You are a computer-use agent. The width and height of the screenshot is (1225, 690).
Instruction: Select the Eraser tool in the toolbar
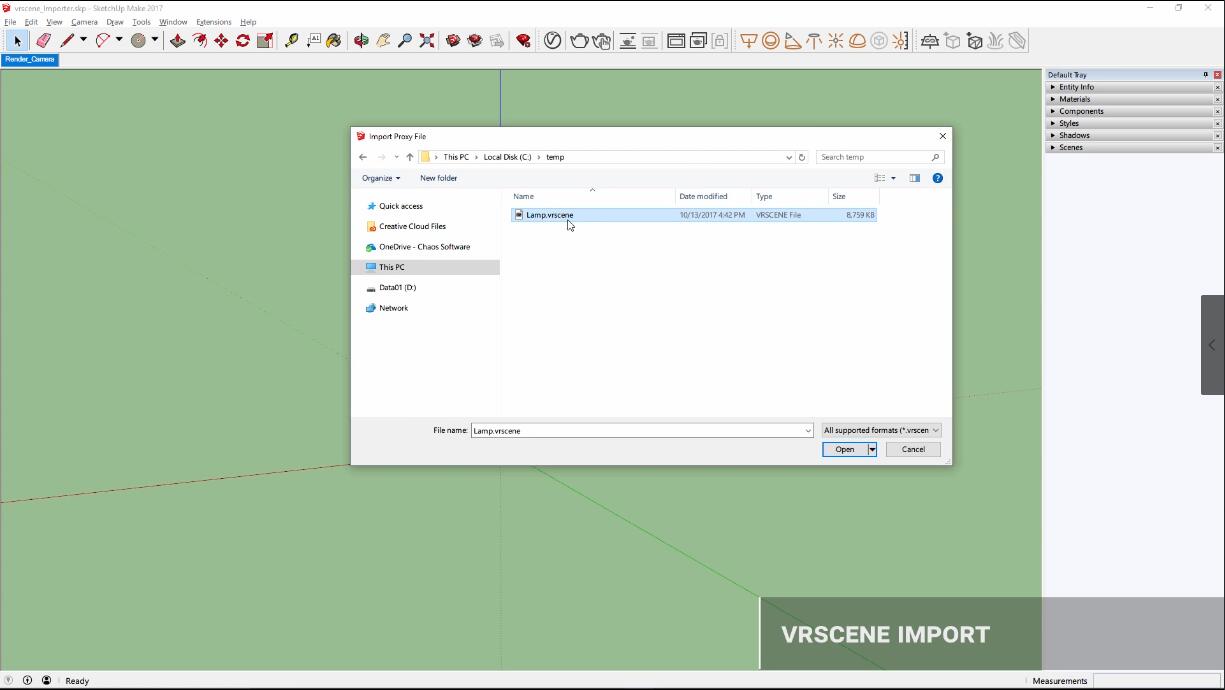pyautogui.click(x=43, y=41)
